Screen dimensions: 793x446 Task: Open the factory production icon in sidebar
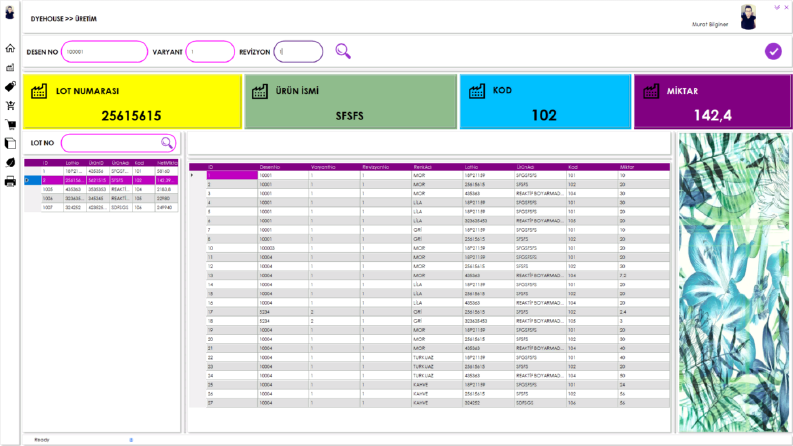10,67
